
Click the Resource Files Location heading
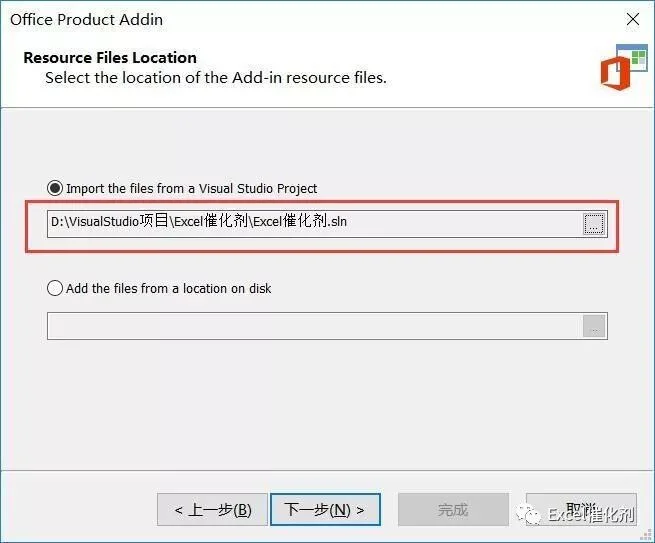click(110, 58)
